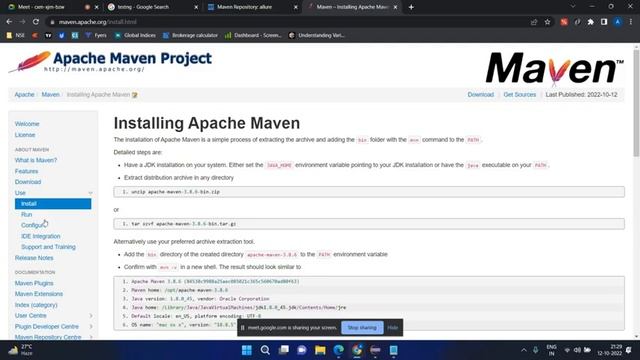Open the volume icon in system tray
This screenshot has width=640, height=360.
[577, 350]
